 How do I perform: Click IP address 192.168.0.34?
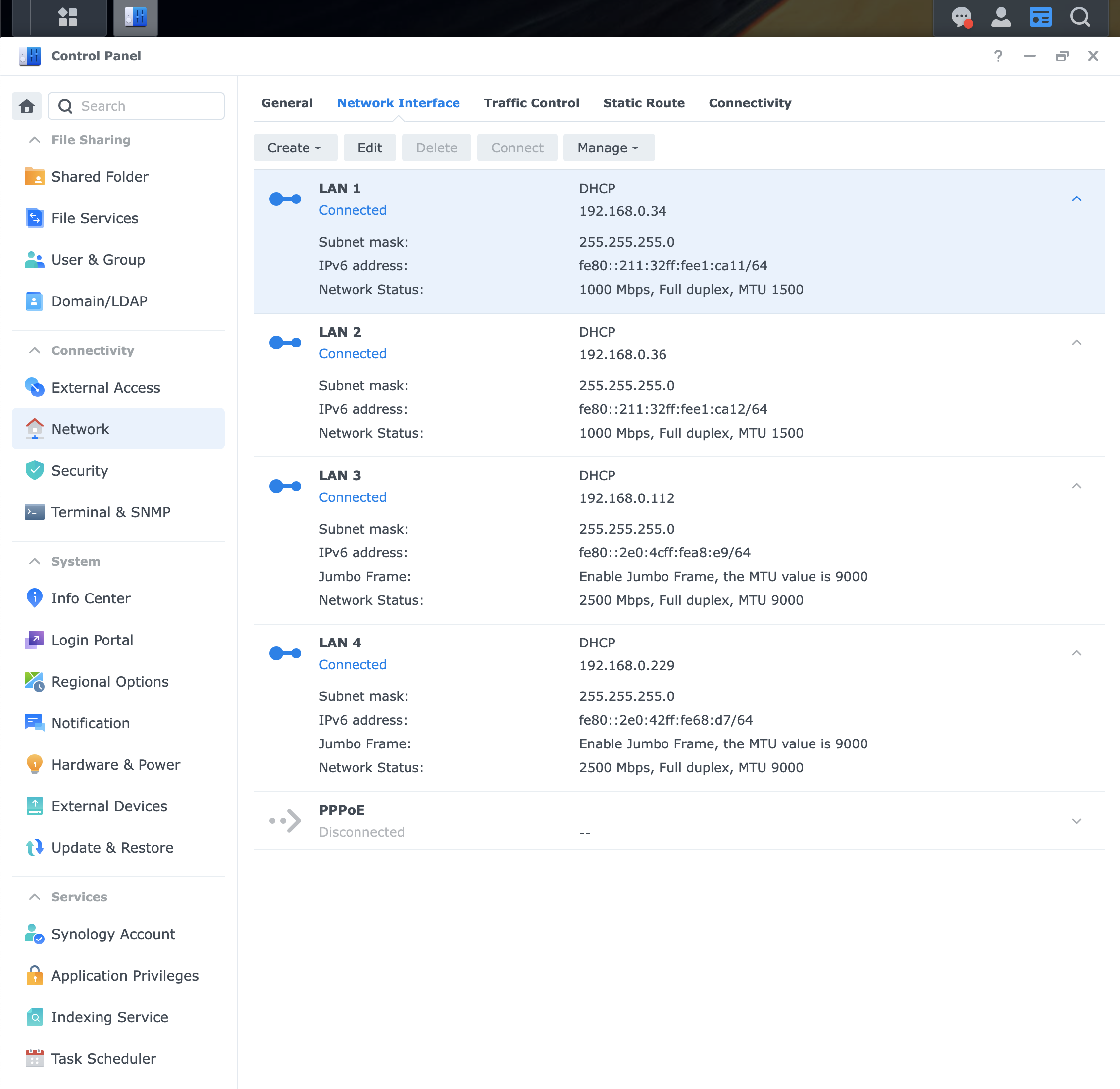click(623, 212)
